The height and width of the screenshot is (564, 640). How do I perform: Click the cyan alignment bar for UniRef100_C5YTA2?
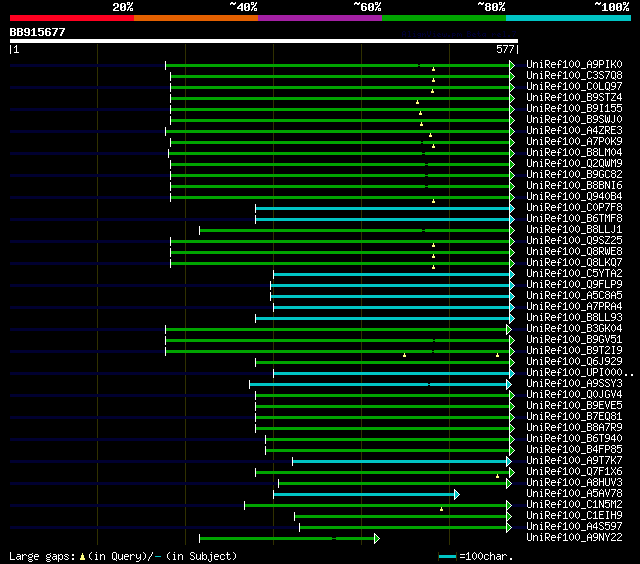point(392,275)
